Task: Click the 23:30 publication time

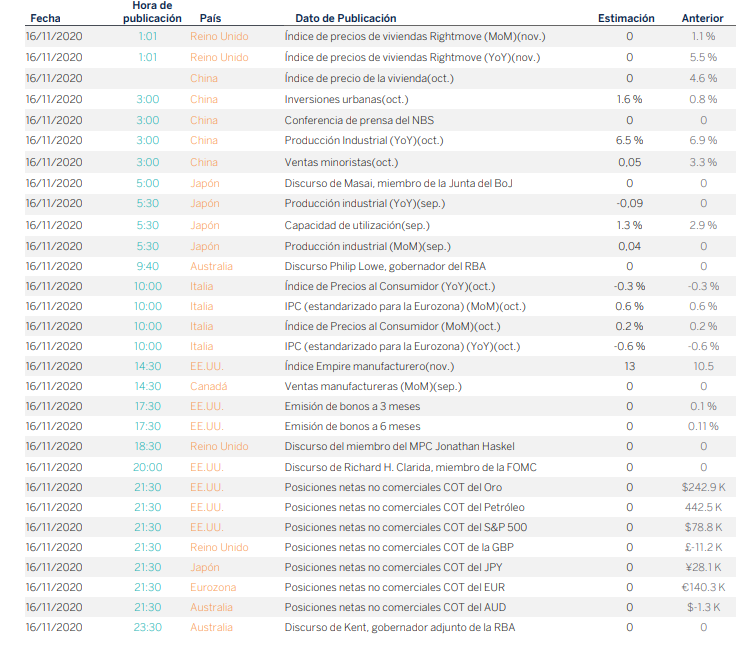Action: coord(148,627)
